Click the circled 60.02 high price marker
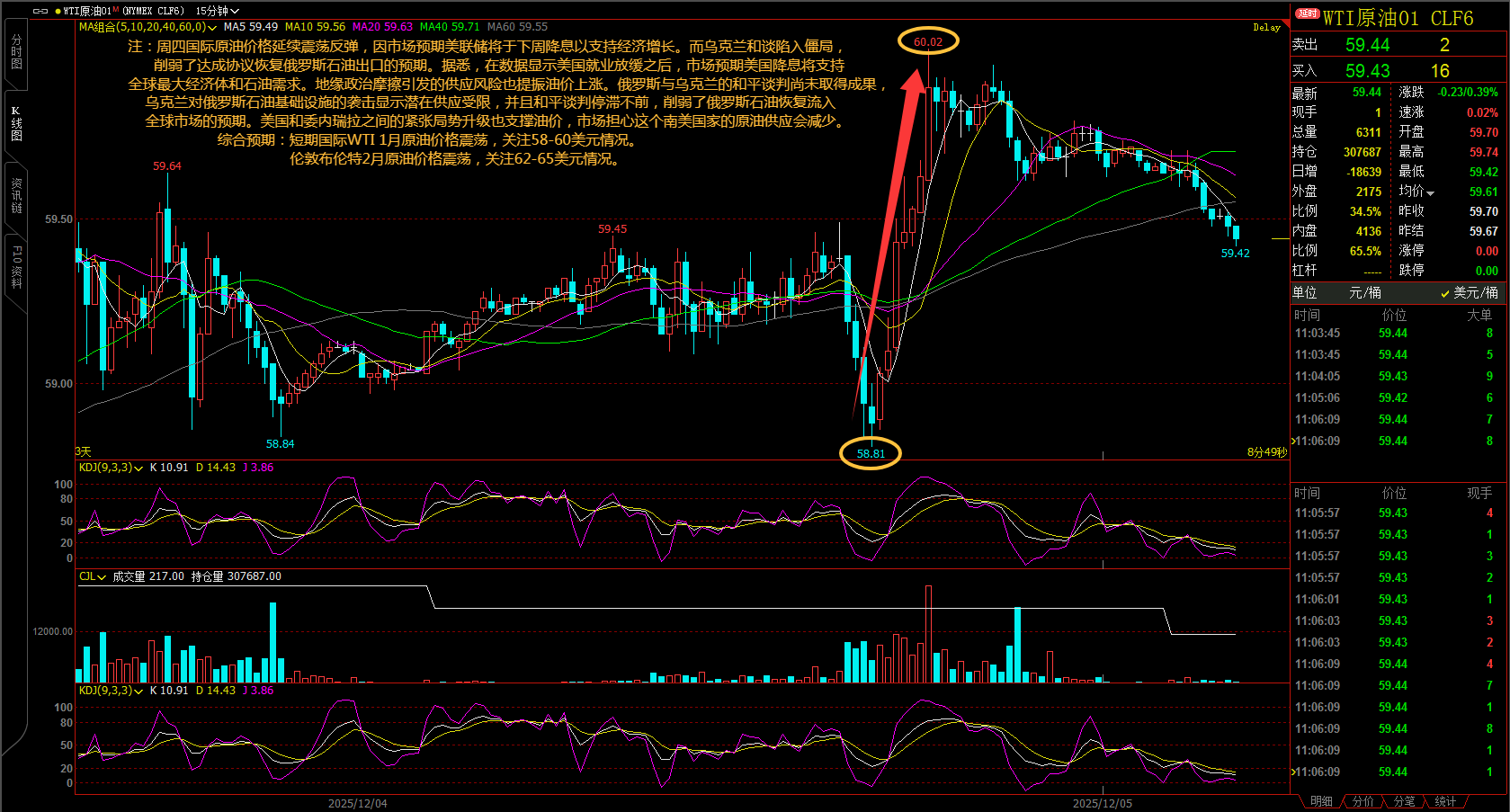 click(x=928, y=41)
